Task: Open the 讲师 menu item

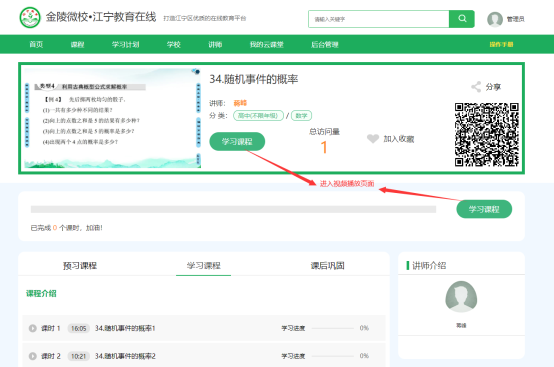Action: pyautogui.click(x=215, y=45)
